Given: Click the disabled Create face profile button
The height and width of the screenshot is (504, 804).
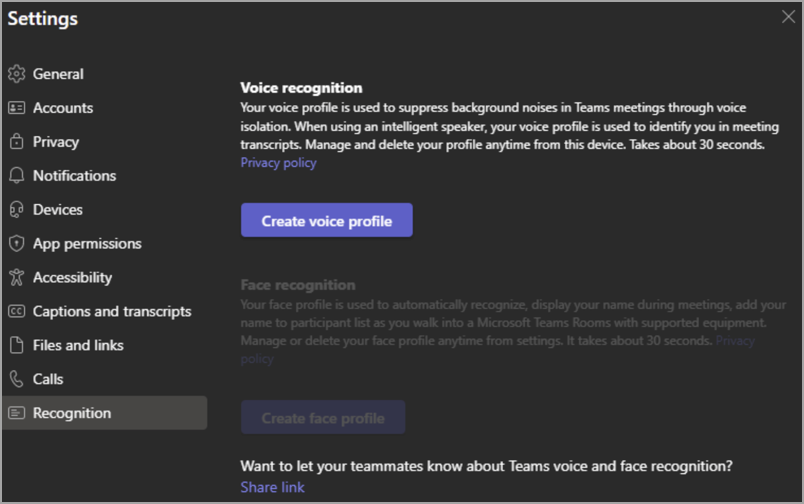Looking at the screenshot, I should point(323,418).
